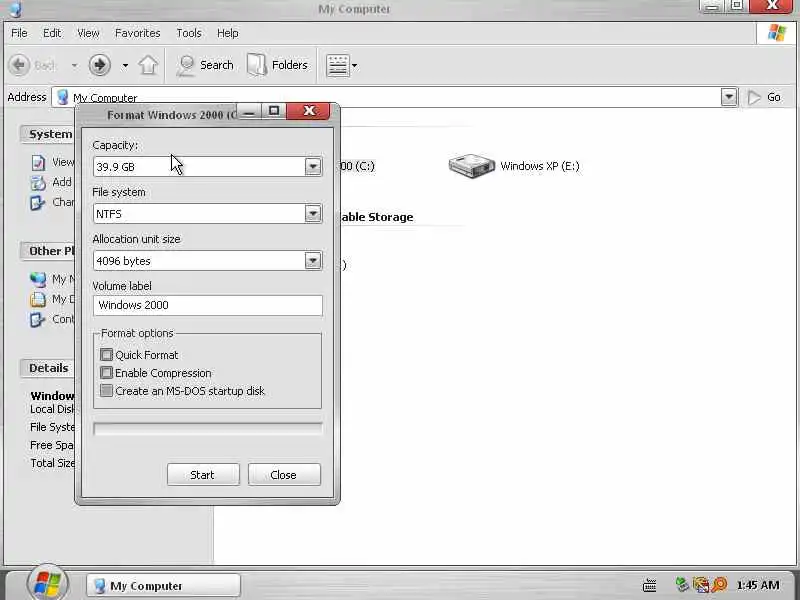The image size is (800, 600).
Task: Open the Tools menu
Action: (x=189, y=33)
